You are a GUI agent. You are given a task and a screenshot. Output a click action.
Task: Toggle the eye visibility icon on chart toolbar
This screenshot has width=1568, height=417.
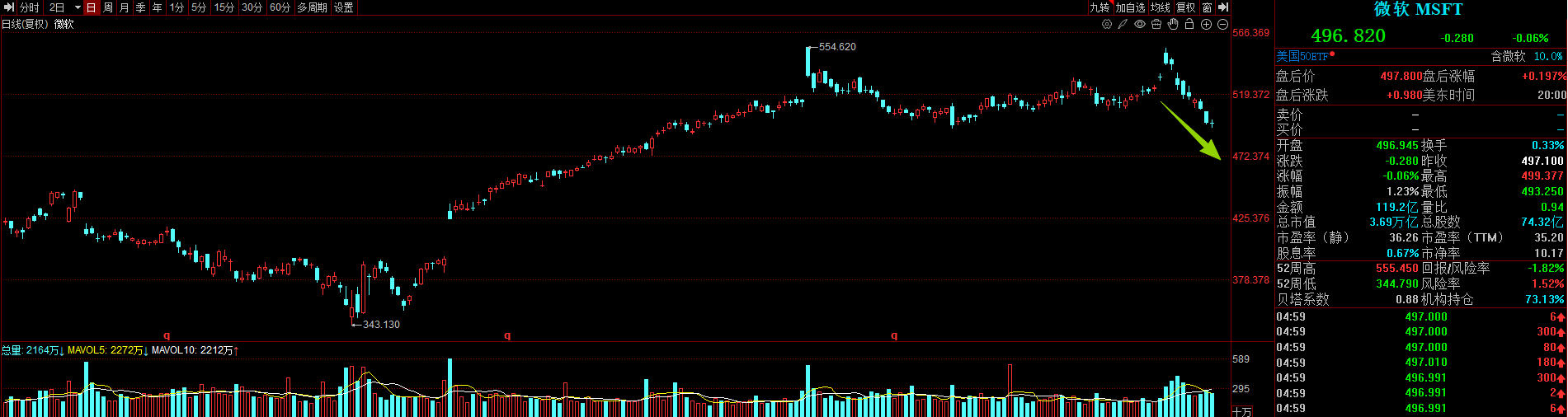tap(1140, 25)
